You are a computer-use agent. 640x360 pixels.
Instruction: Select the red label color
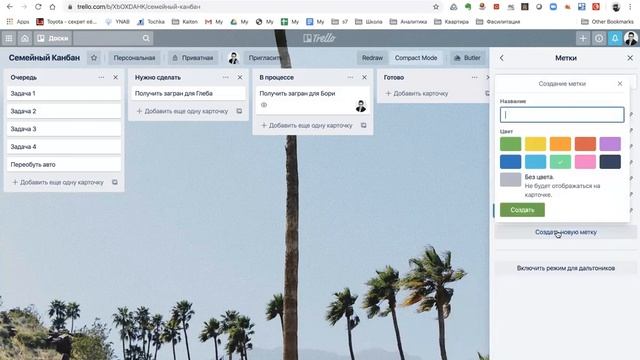(585, 144)
